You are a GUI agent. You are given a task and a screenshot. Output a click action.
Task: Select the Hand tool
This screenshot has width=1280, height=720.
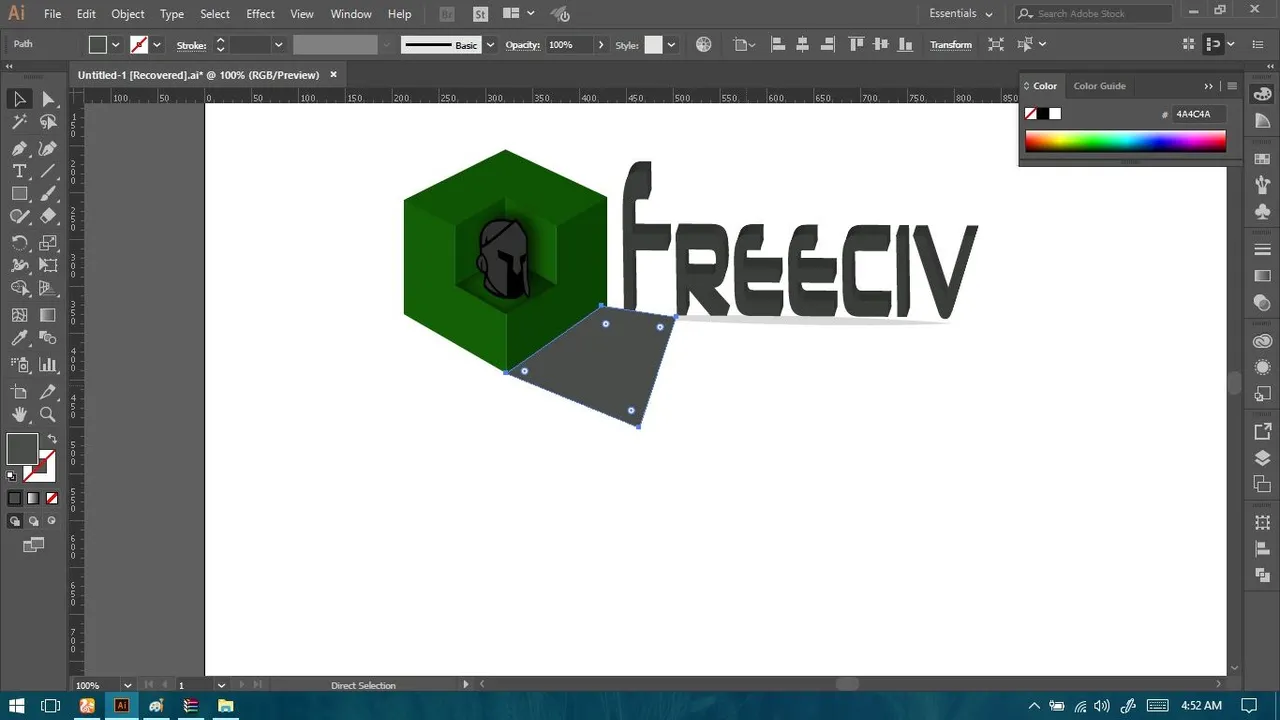click(x=19, y=414)
